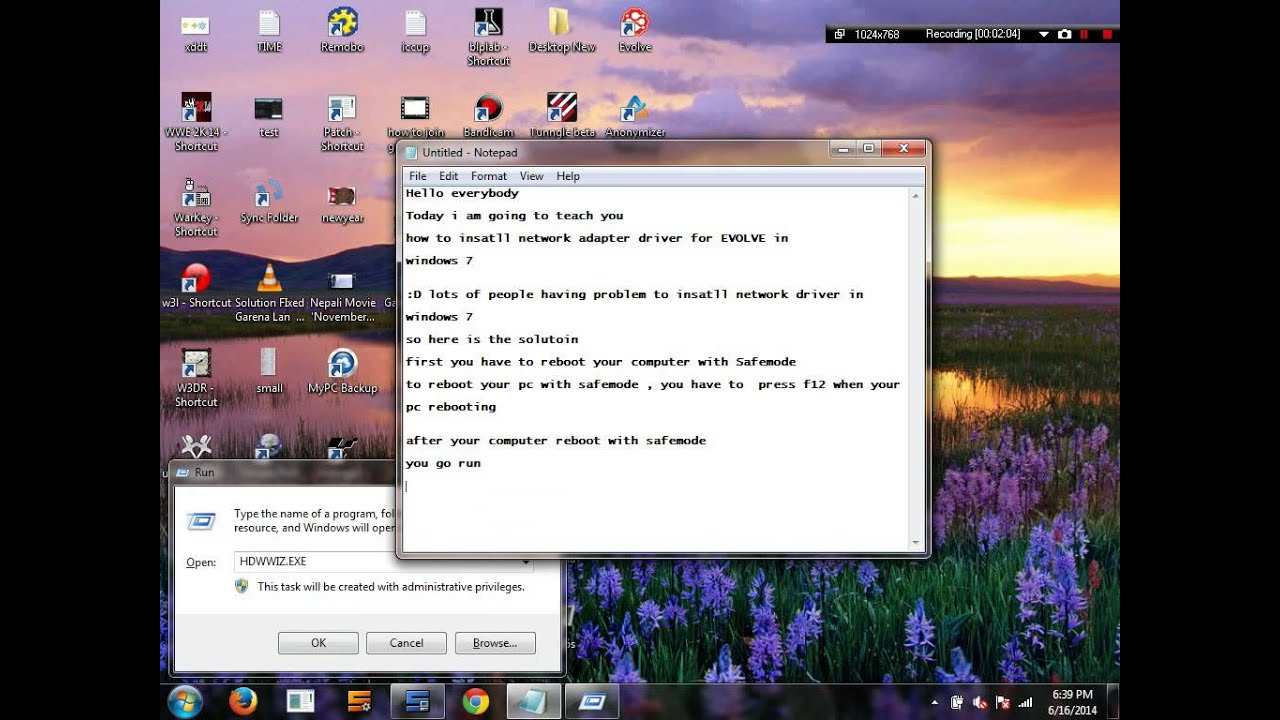Open Firefox from the taskbar
This screenshot has width=1280, height=720.
[x=243, y=702]
